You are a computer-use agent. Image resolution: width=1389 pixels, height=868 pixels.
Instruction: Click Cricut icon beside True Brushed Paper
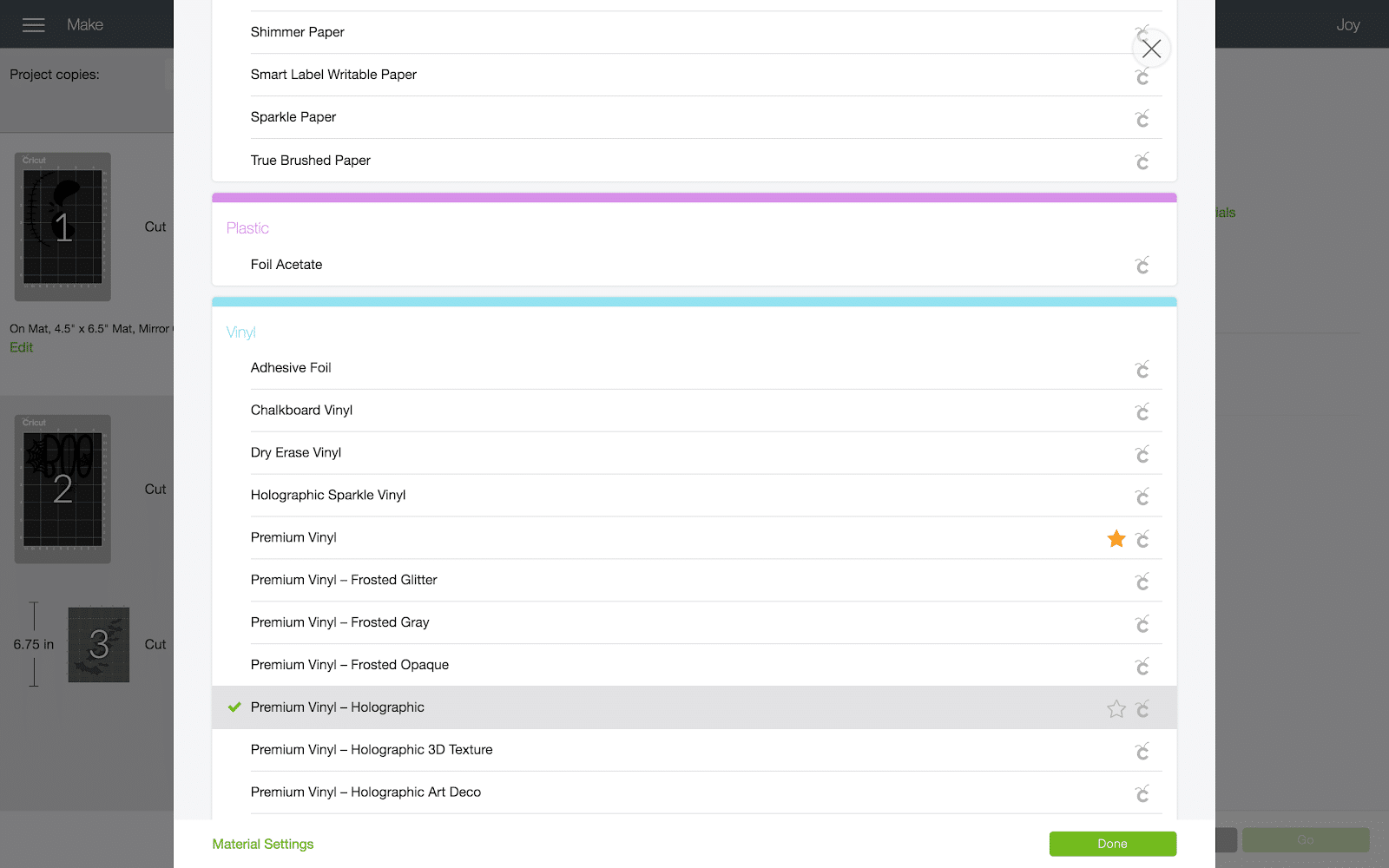[1142, 161]
